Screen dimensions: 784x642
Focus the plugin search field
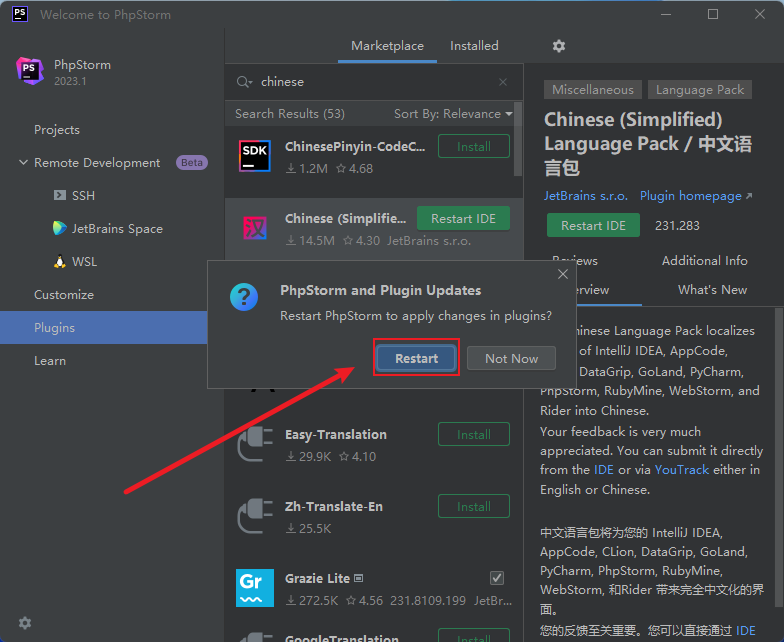click(x=374, y=82)
